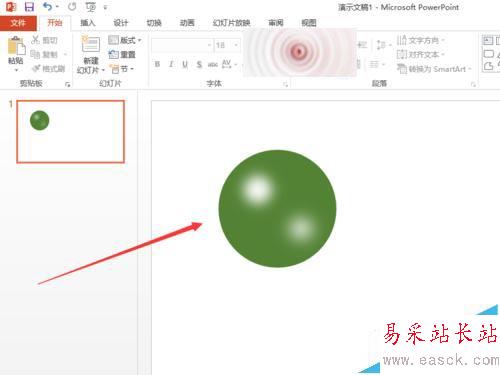Toggle strikethrough (abc) formatting
Viewport: 500px width, 375px height.
point(213,64)
